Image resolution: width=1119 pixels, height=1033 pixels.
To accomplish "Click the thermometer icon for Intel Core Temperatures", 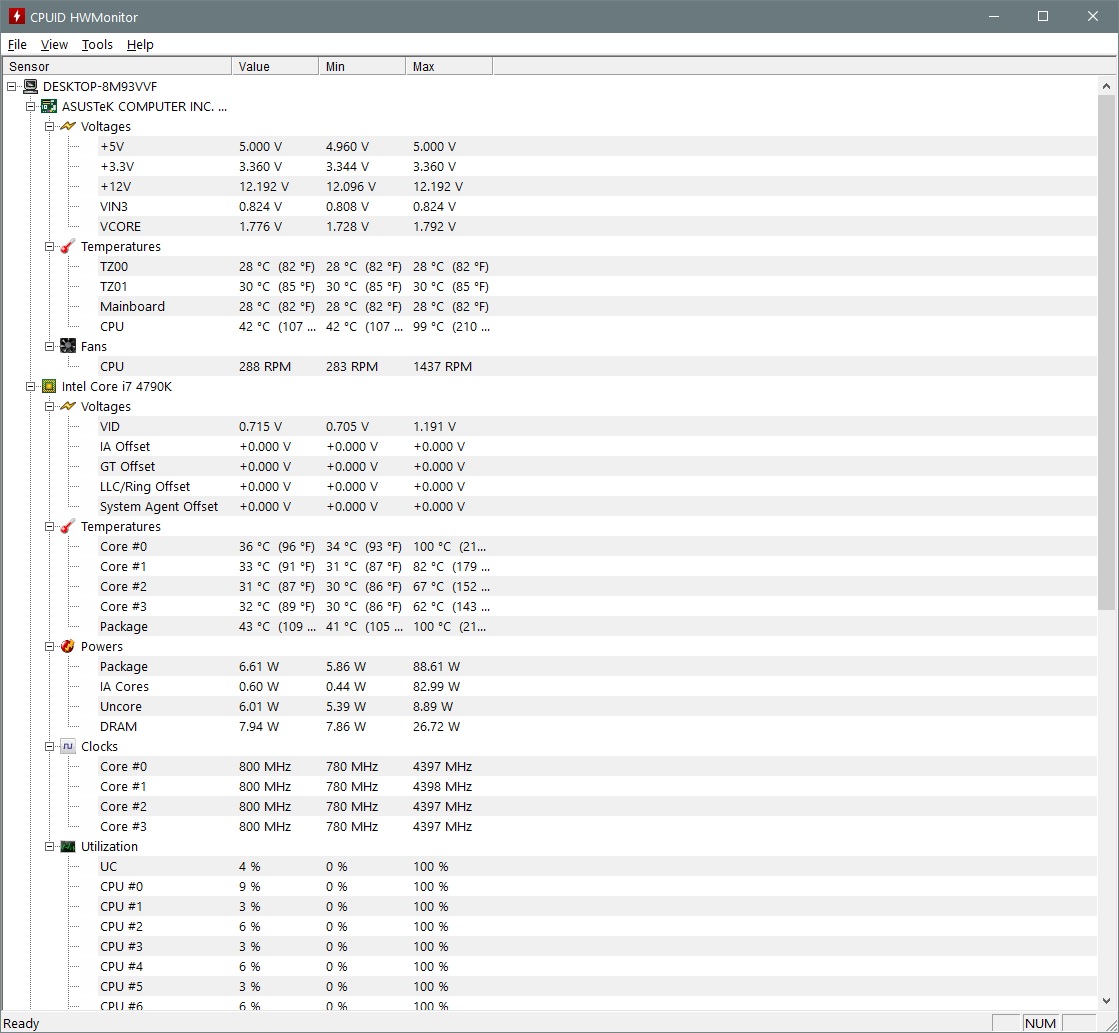I will 68,526.
